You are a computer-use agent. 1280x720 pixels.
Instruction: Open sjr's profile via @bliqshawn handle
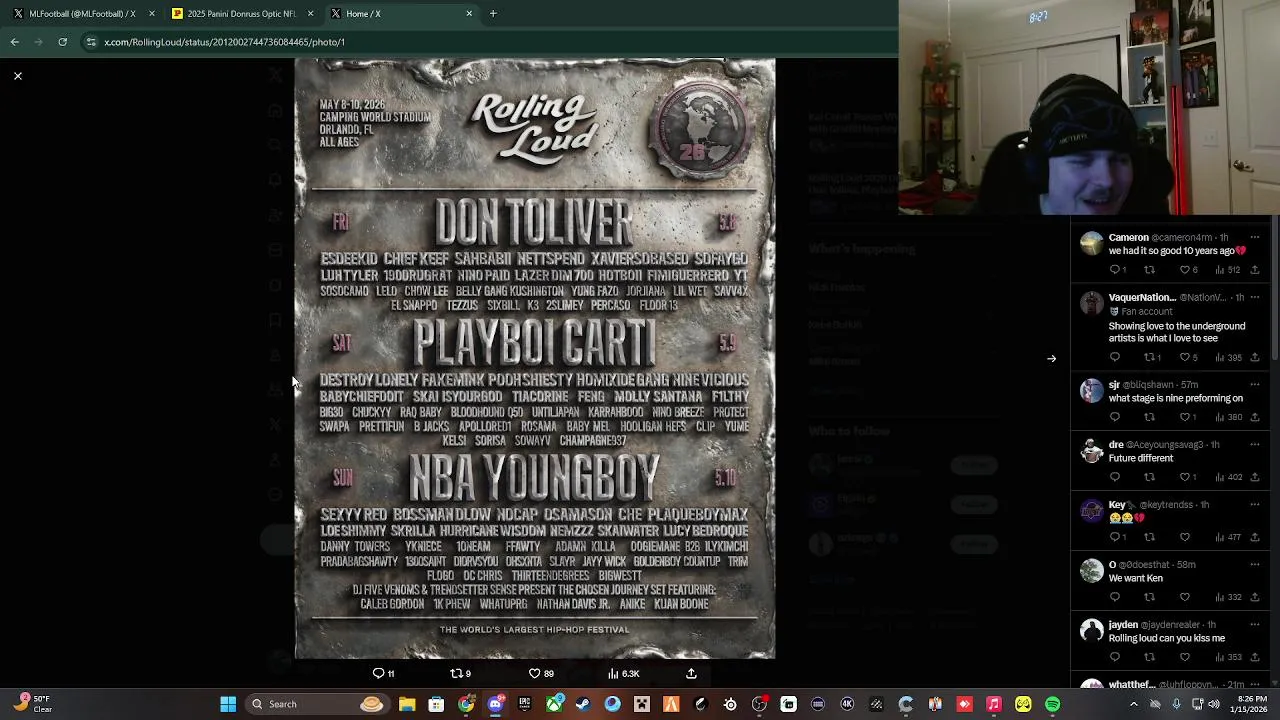[1148, 385]
